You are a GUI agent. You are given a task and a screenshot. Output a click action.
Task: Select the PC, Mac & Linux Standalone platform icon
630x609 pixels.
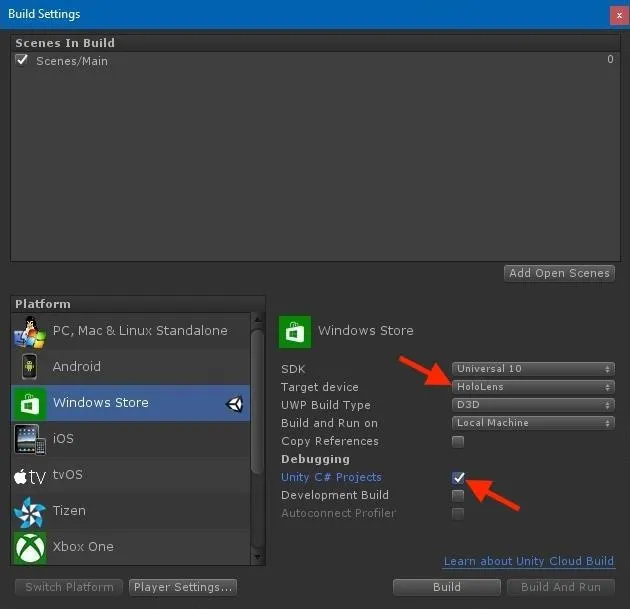(x=30, y=332)
